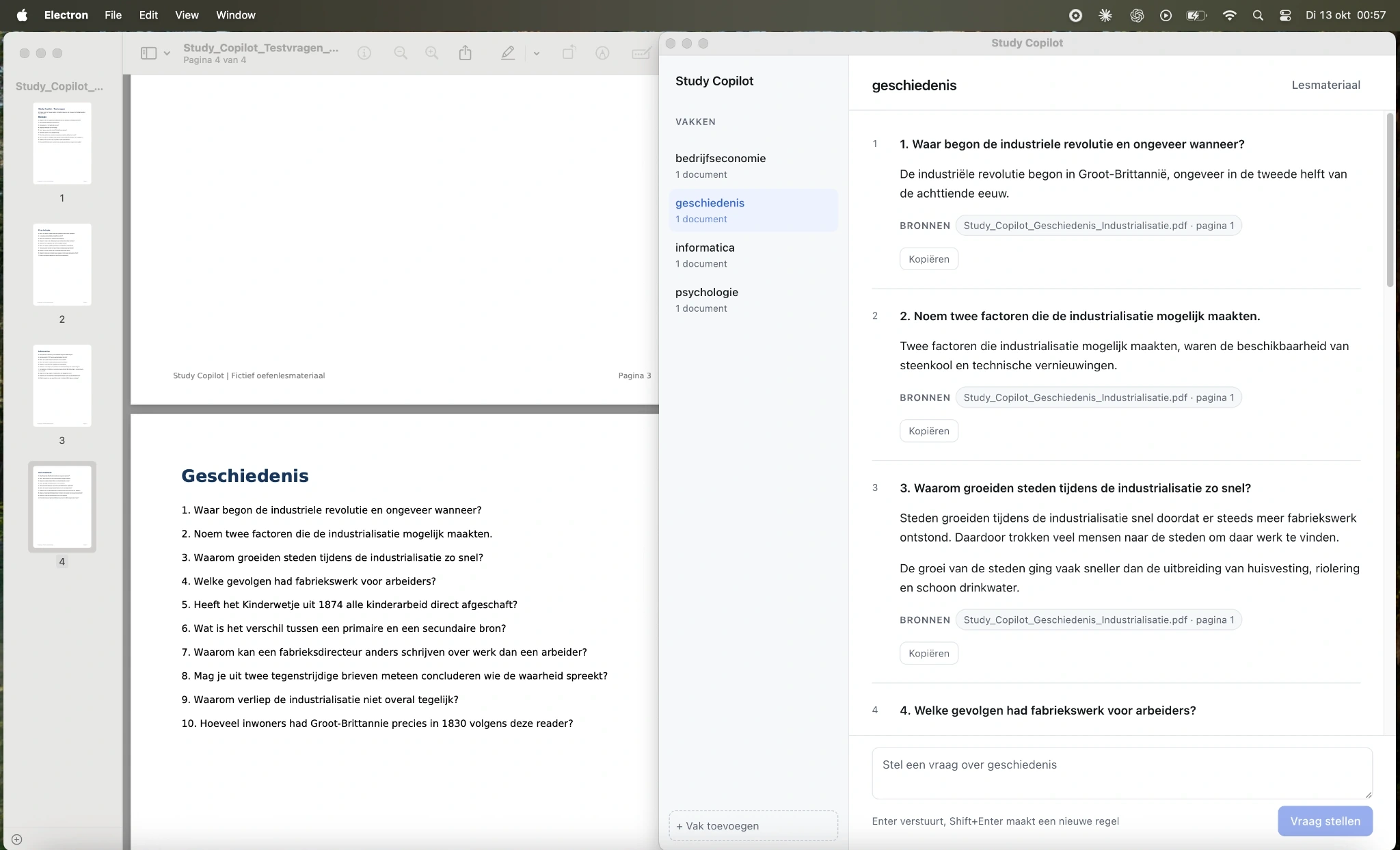Select the Markup highlight pen tool
The image size is (1400, 850).
point(508,53)
